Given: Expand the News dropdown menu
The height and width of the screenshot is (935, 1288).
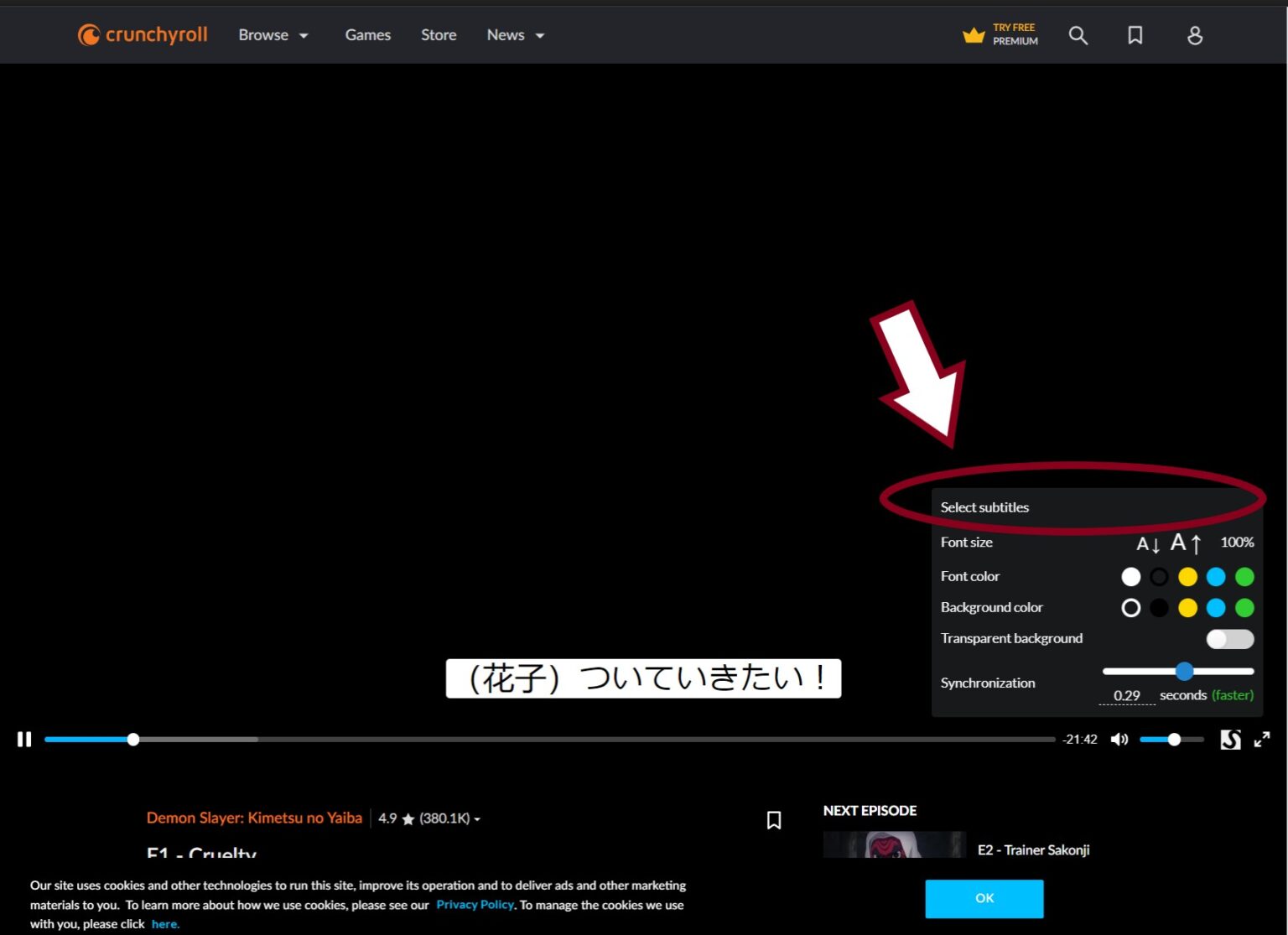Looking at the screenshot, I should pyautogui.click(x=516, y=35).
